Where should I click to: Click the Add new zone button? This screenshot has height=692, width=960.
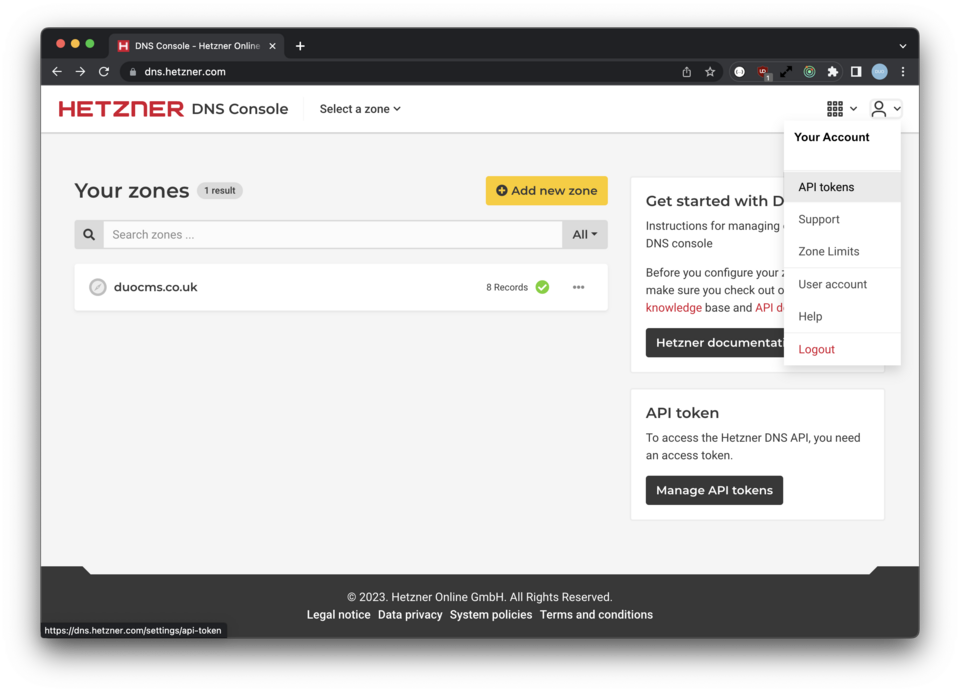547,190
